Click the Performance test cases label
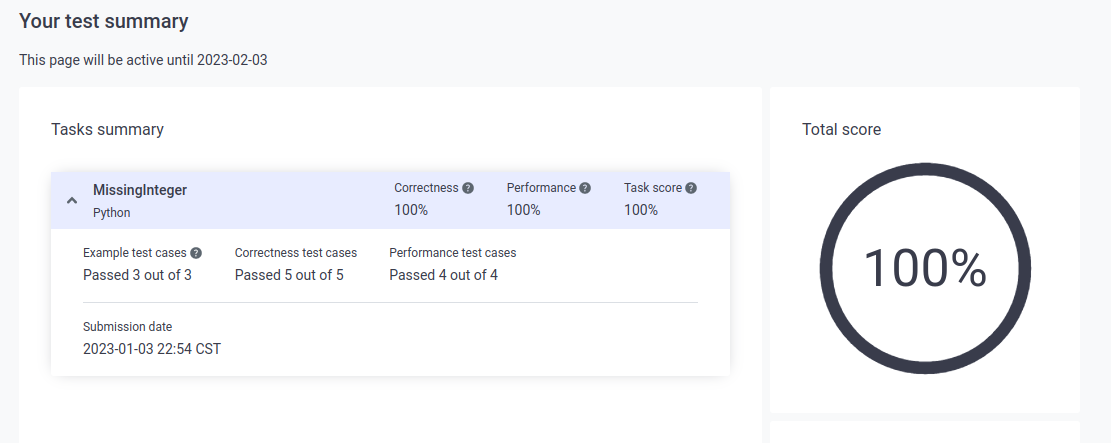1111x443 pixels. point(453,253)
